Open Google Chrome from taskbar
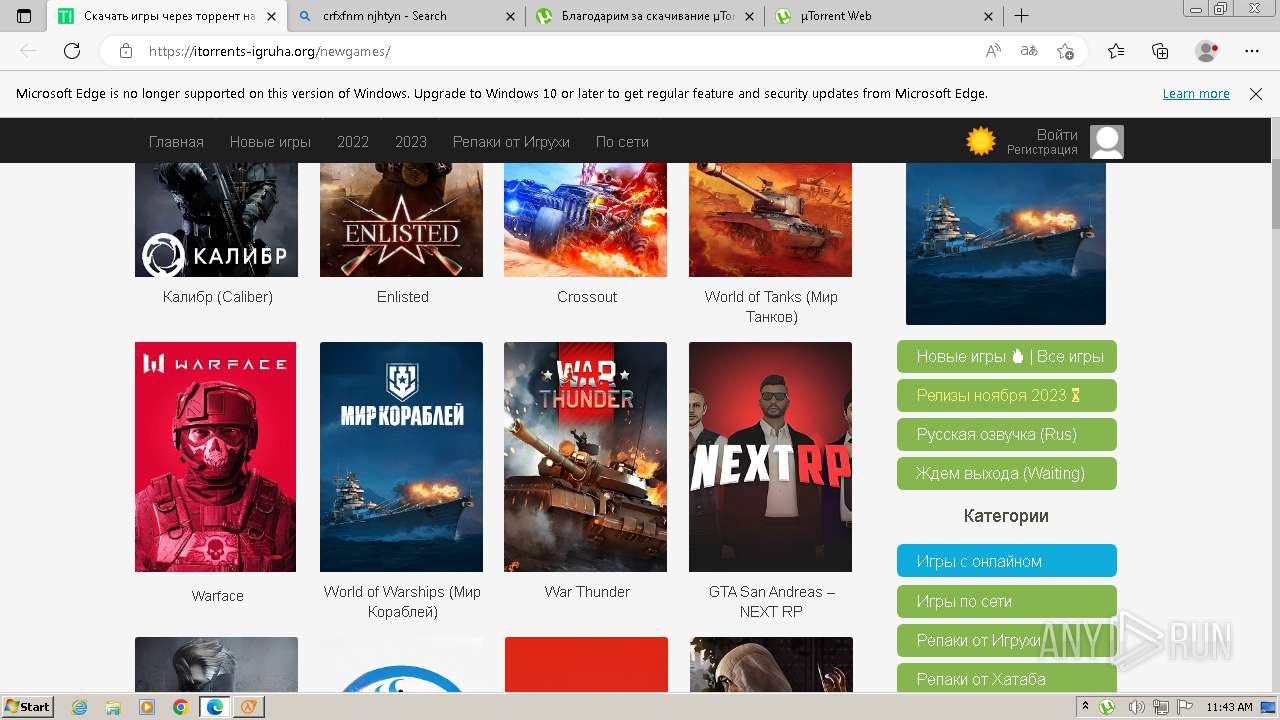 pos(180,707)
